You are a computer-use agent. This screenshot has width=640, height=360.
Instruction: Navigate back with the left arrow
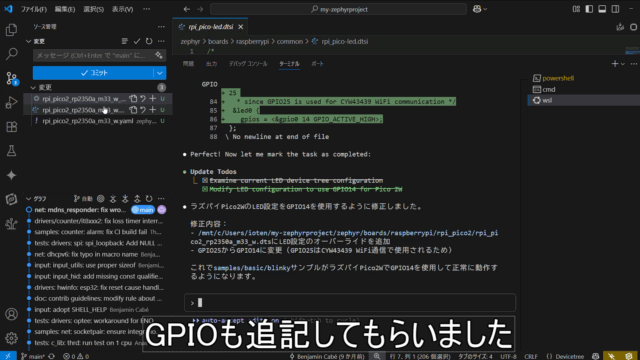pyautogui.click(x=187, y=9)
